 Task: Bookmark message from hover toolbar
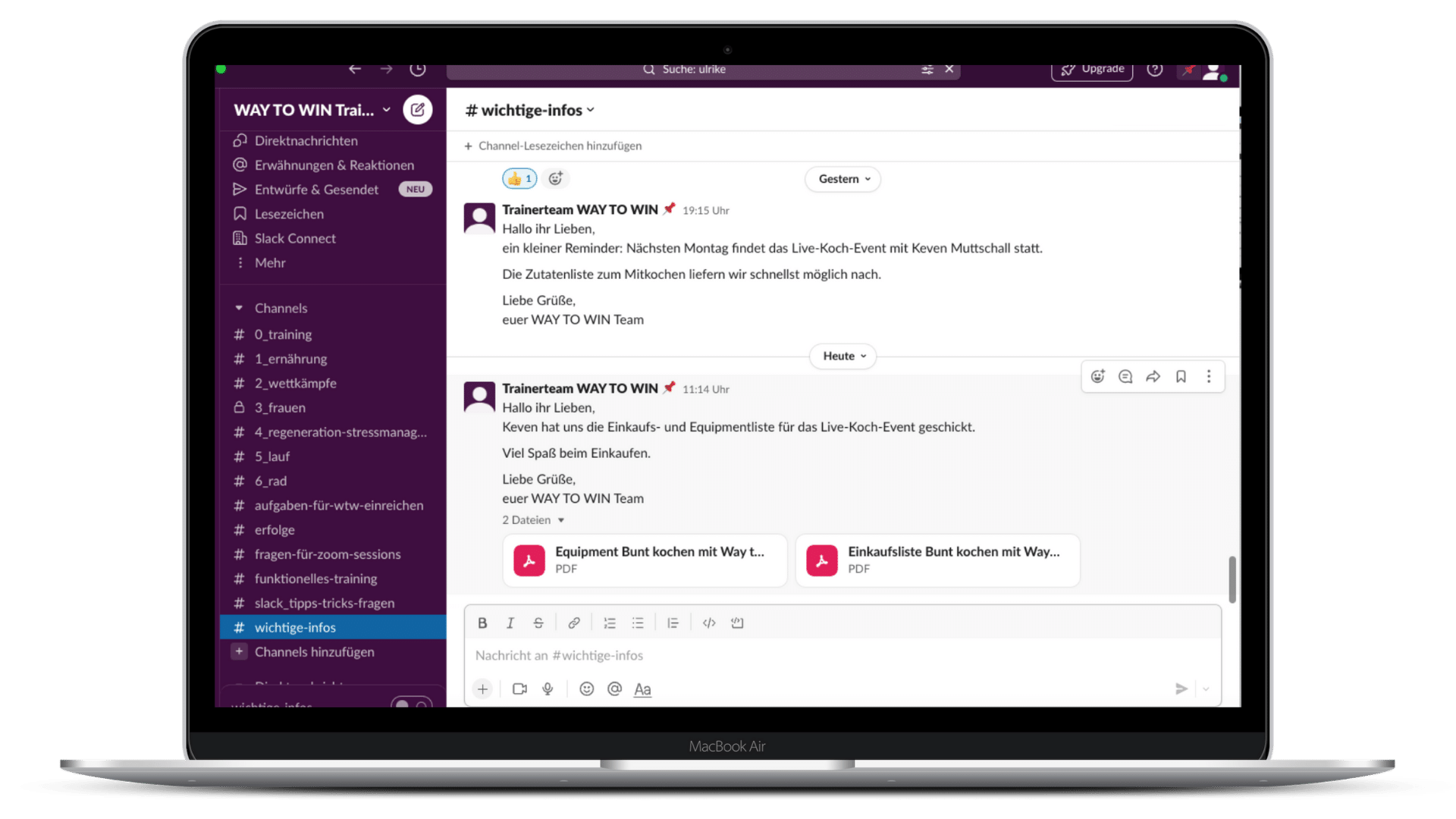pyautogui.click(x=1181, y=377)
